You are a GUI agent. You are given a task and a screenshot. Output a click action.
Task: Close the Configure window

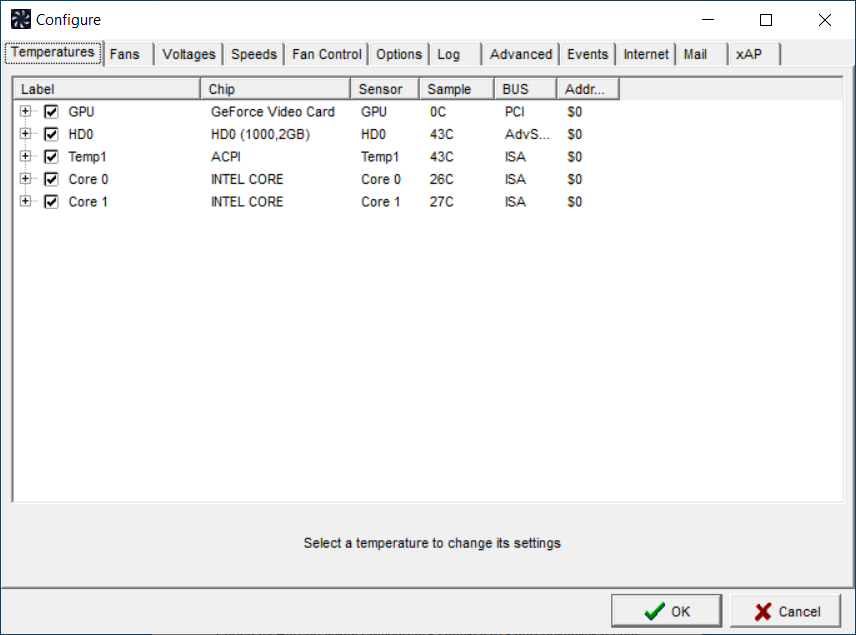[824, 20]
